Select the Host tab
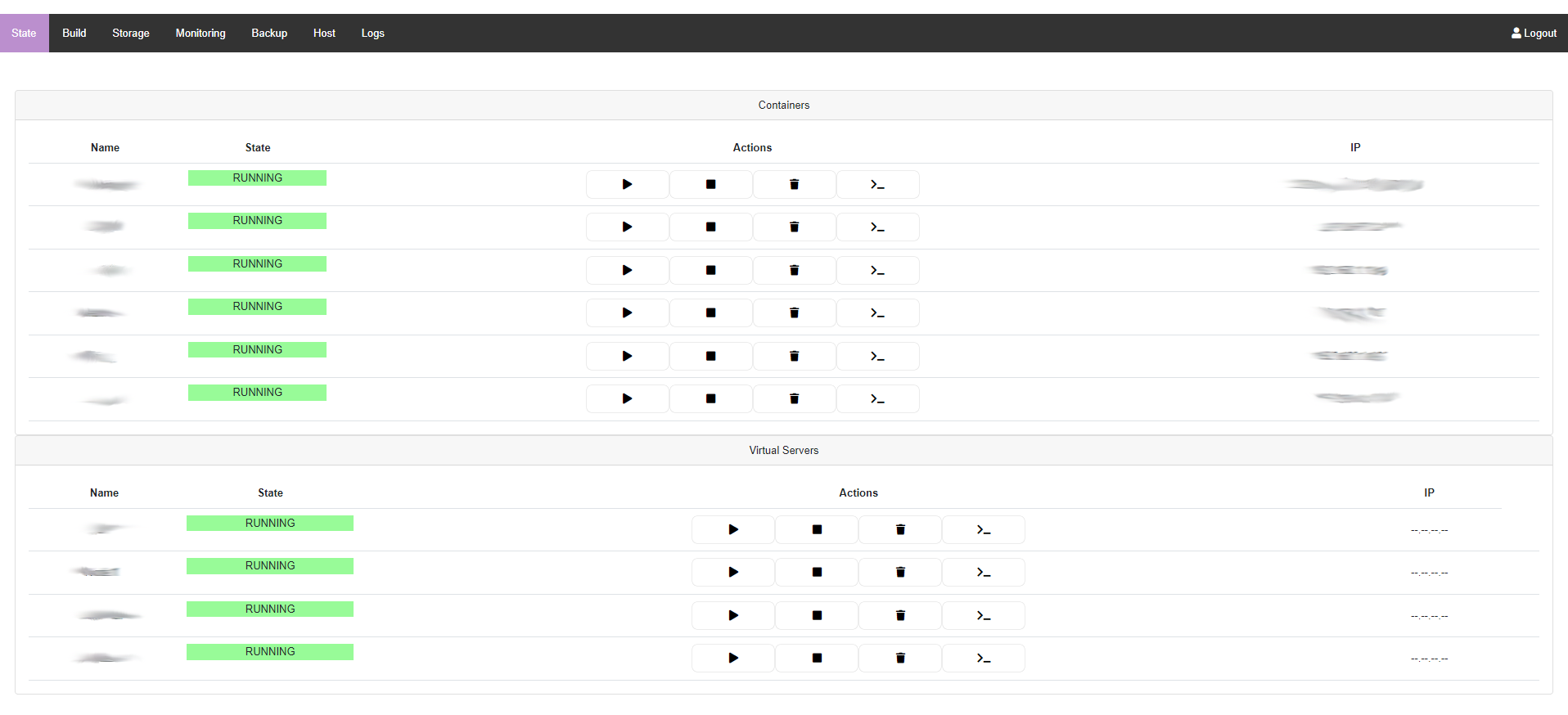 [x=324, y=33]
